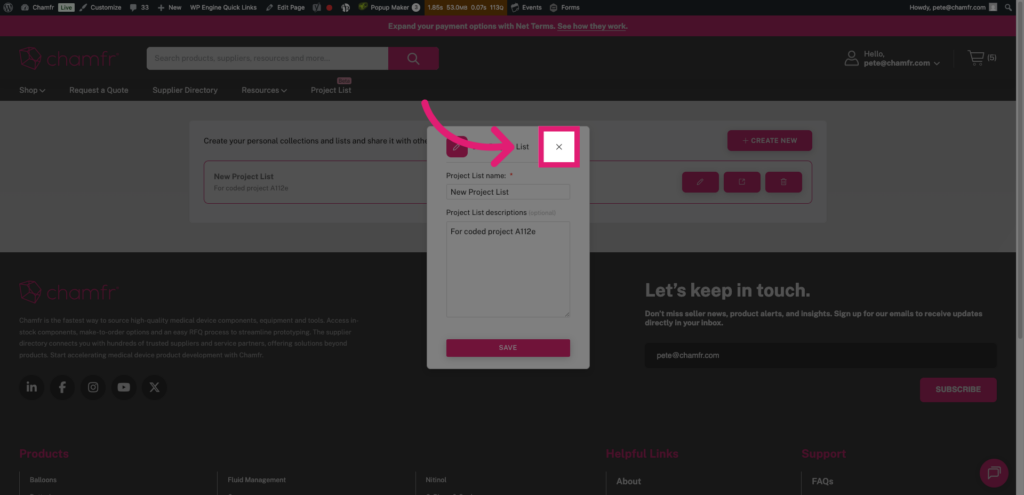Click the Project List descriptions textarea

click(508, 270)
